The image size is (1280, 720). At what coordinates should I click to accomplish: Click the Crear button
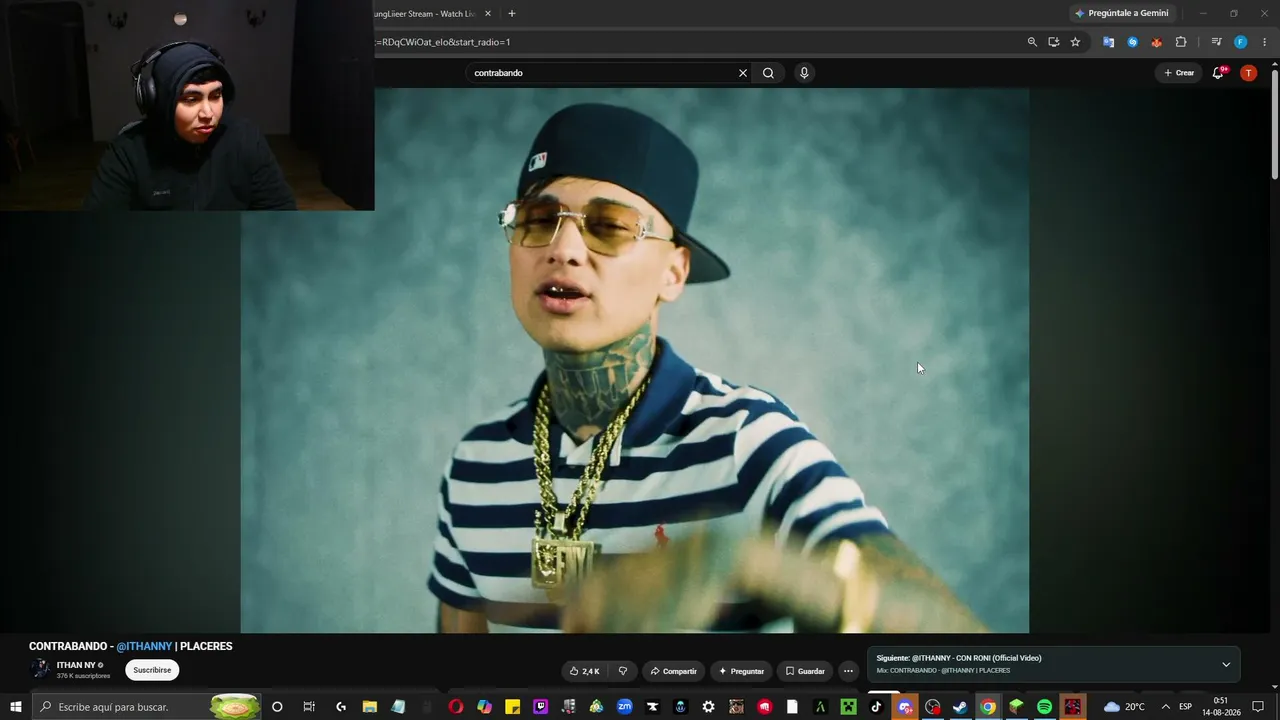[1179, 73]
